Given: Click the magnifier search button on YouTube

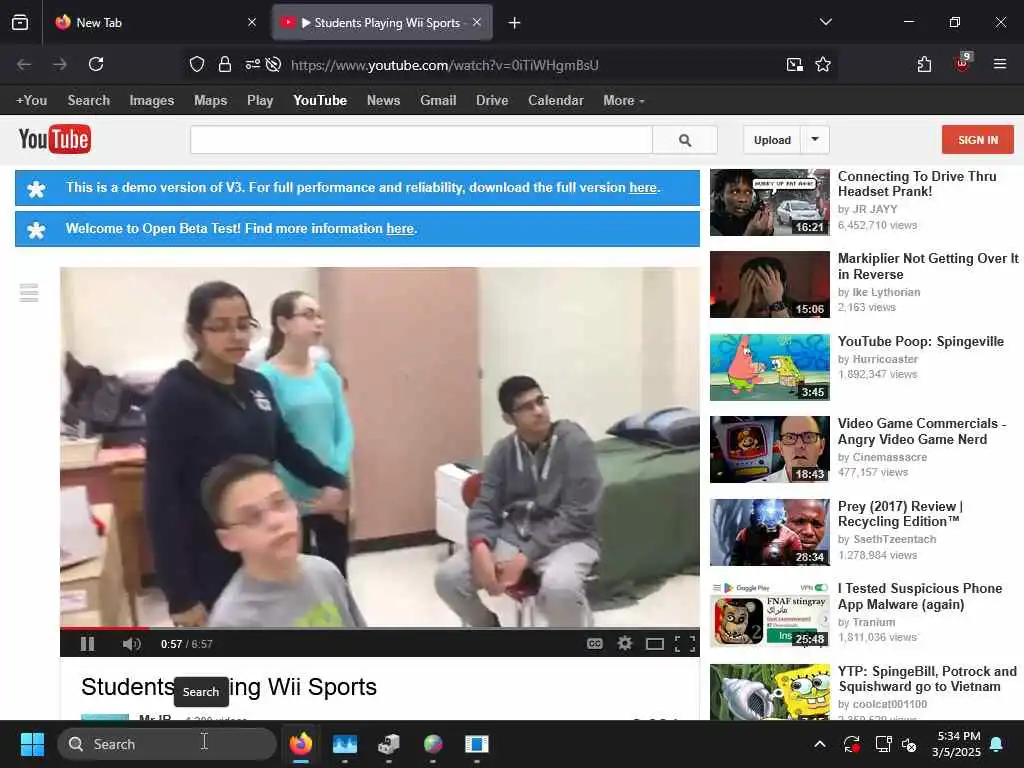Looking at the screenshot, I should (684, 140).
